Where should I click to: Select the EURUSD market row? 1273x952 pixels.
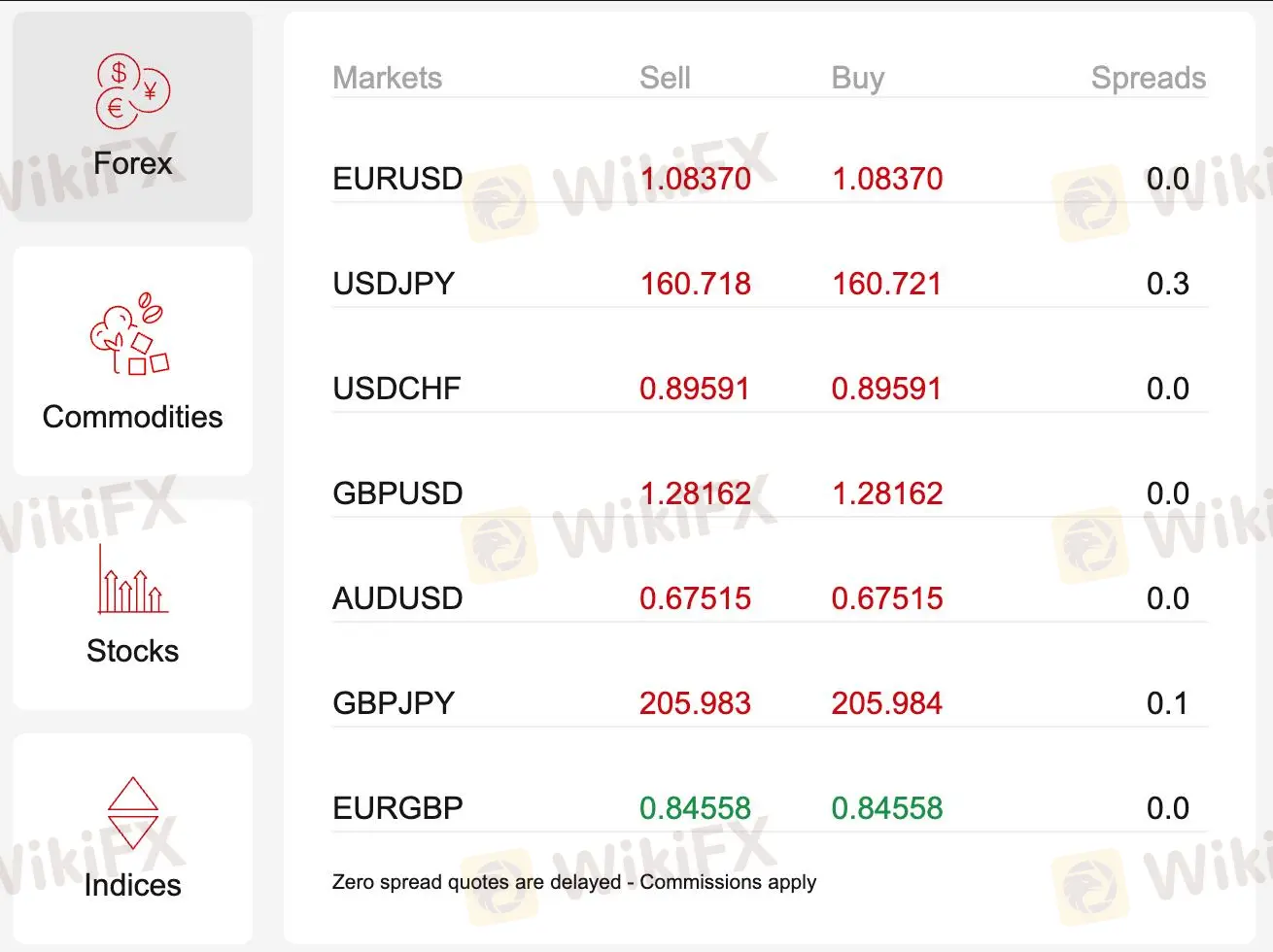tap(397, 179)
